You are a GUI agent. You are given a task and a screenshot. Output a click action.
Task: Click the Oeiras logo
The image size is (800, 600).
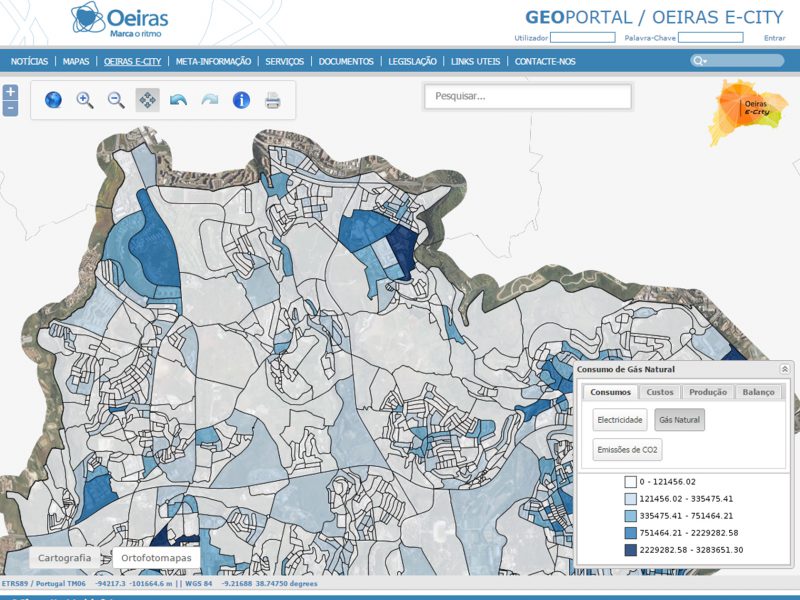coord(120,20)
